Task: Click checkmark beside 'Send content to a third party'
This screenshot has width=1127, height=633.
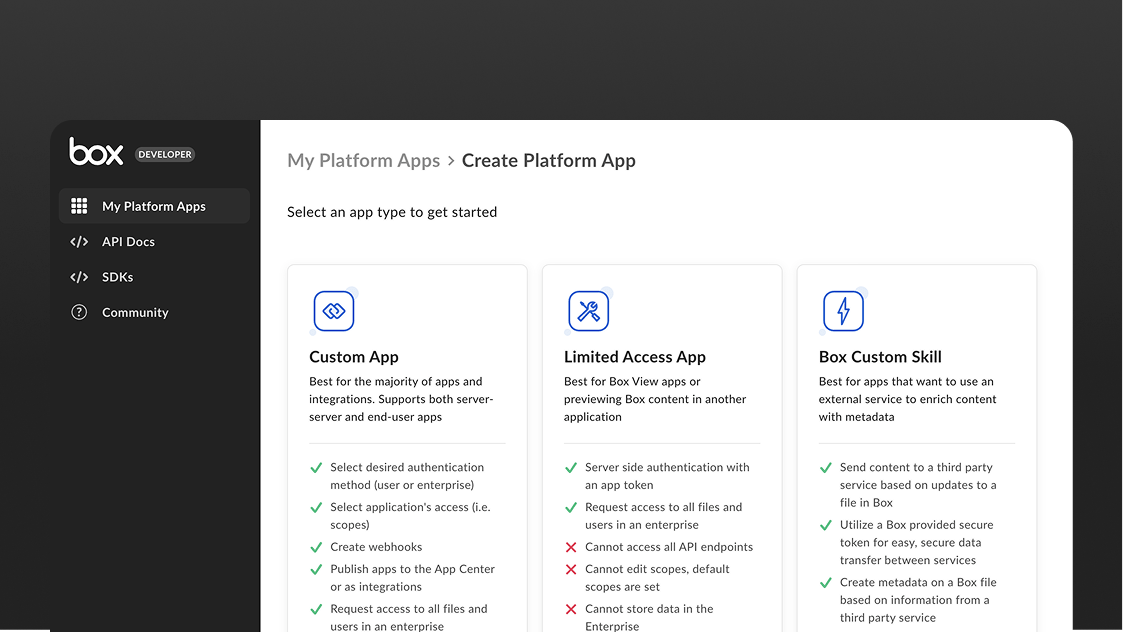Action: point(826,468)
